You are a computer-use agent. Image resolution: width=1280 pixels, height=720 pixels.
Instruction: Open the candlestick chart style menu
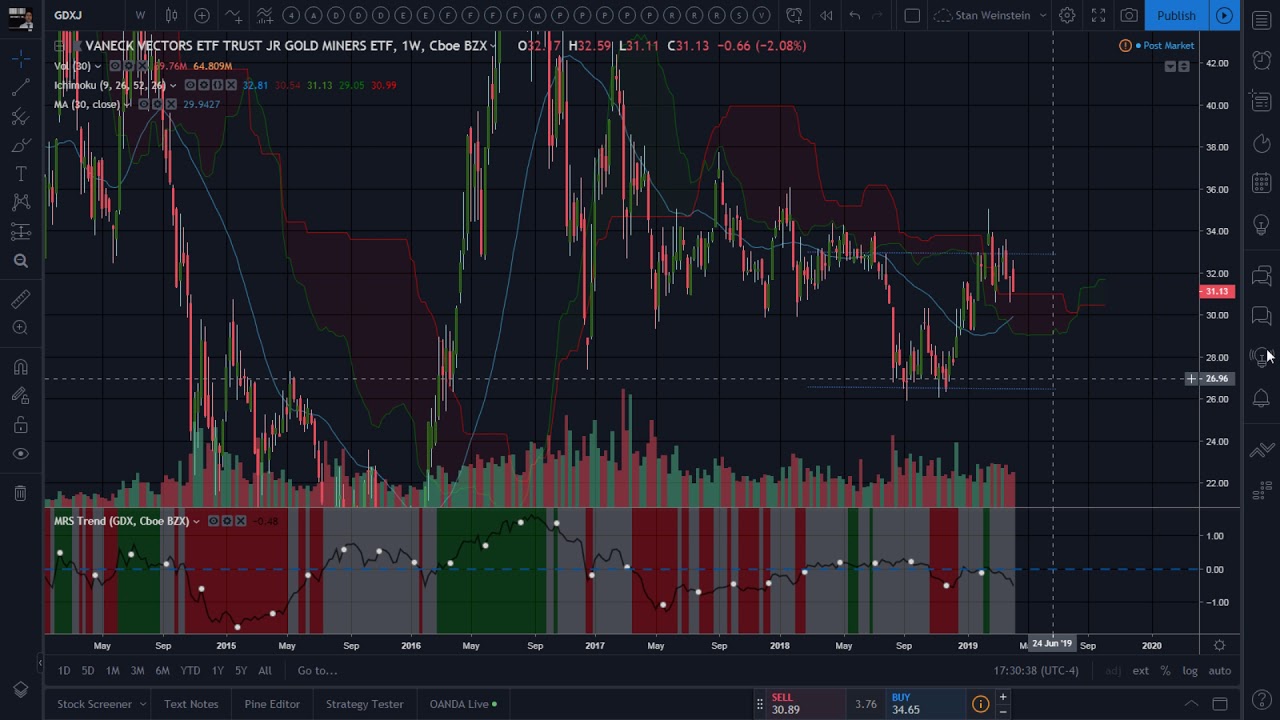click(x=171, y=15)
